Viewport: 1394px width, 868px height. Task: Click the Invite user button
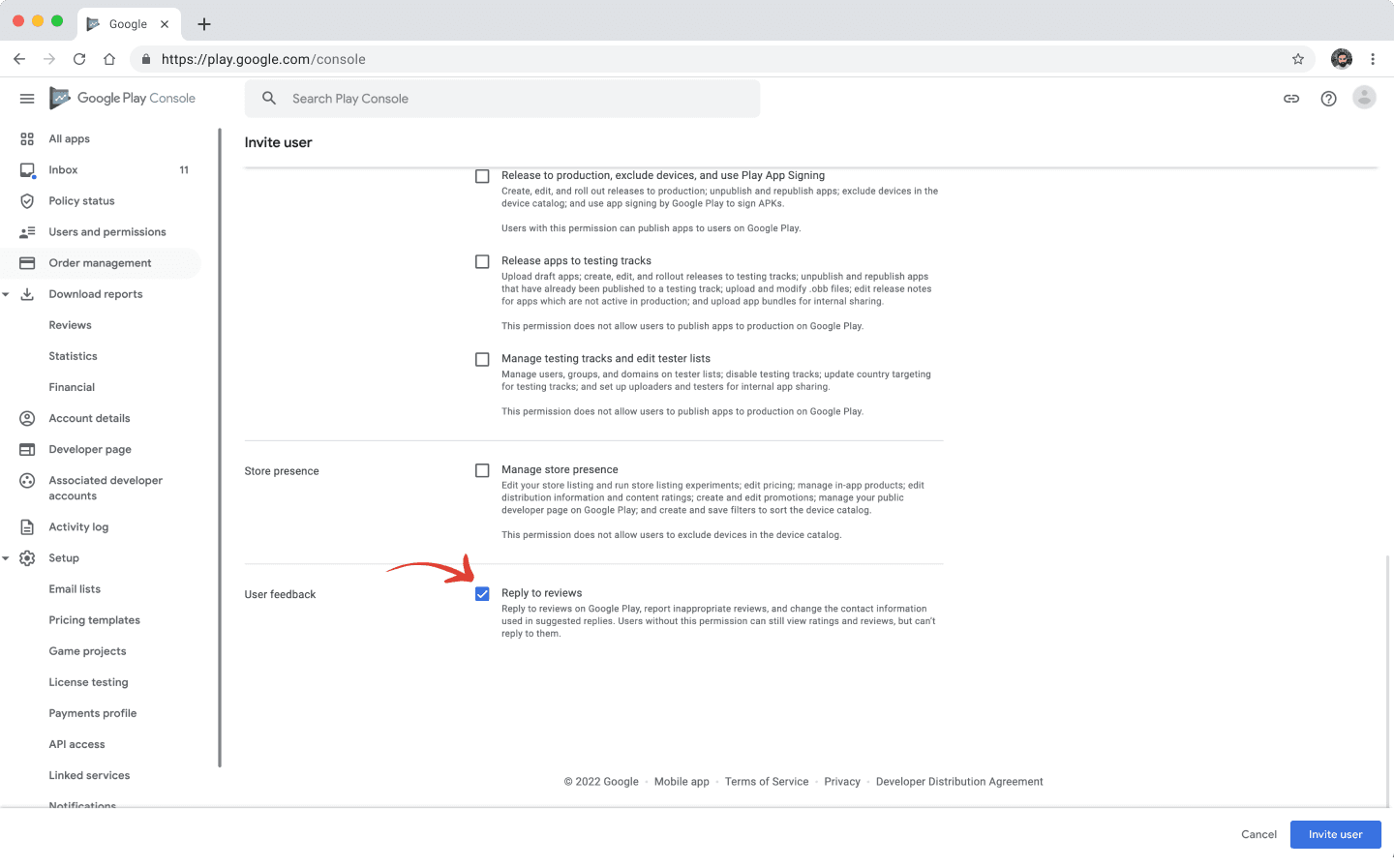(1336, 834)
